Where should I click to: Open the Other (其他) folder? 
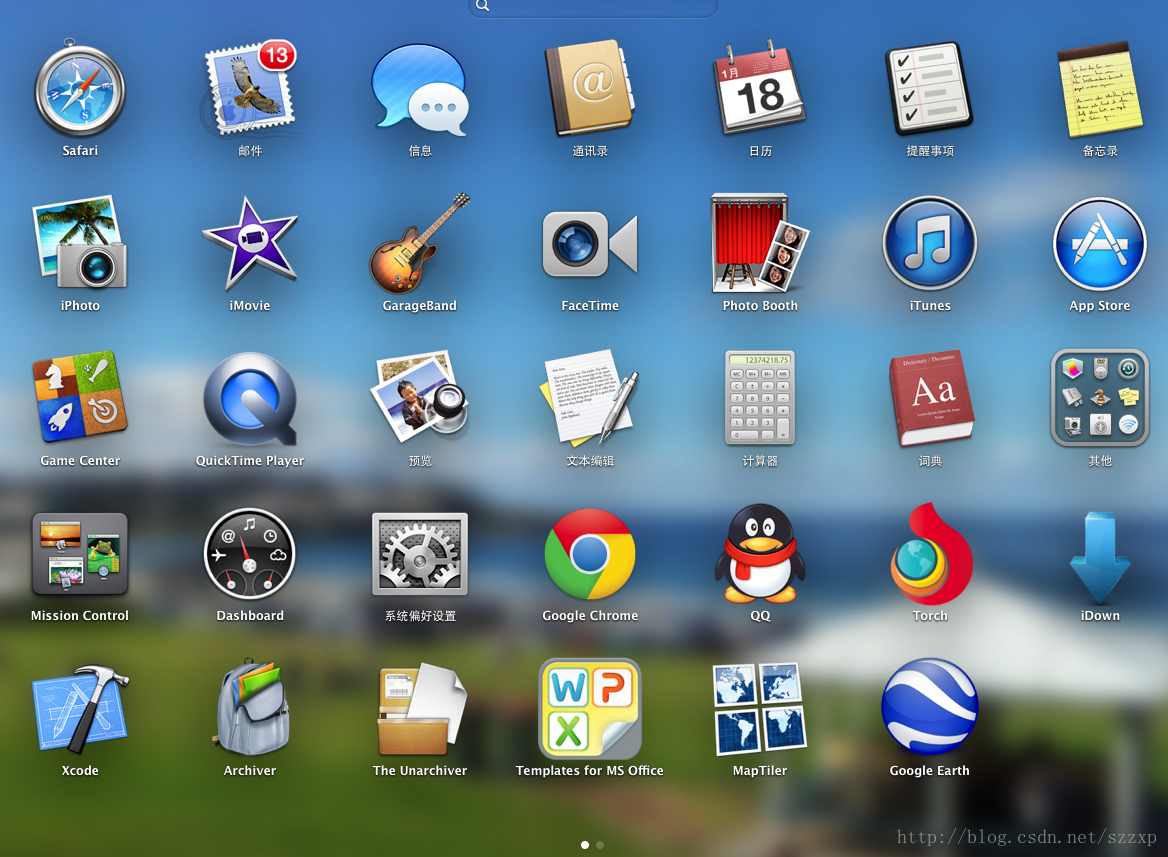[1099, 398]
